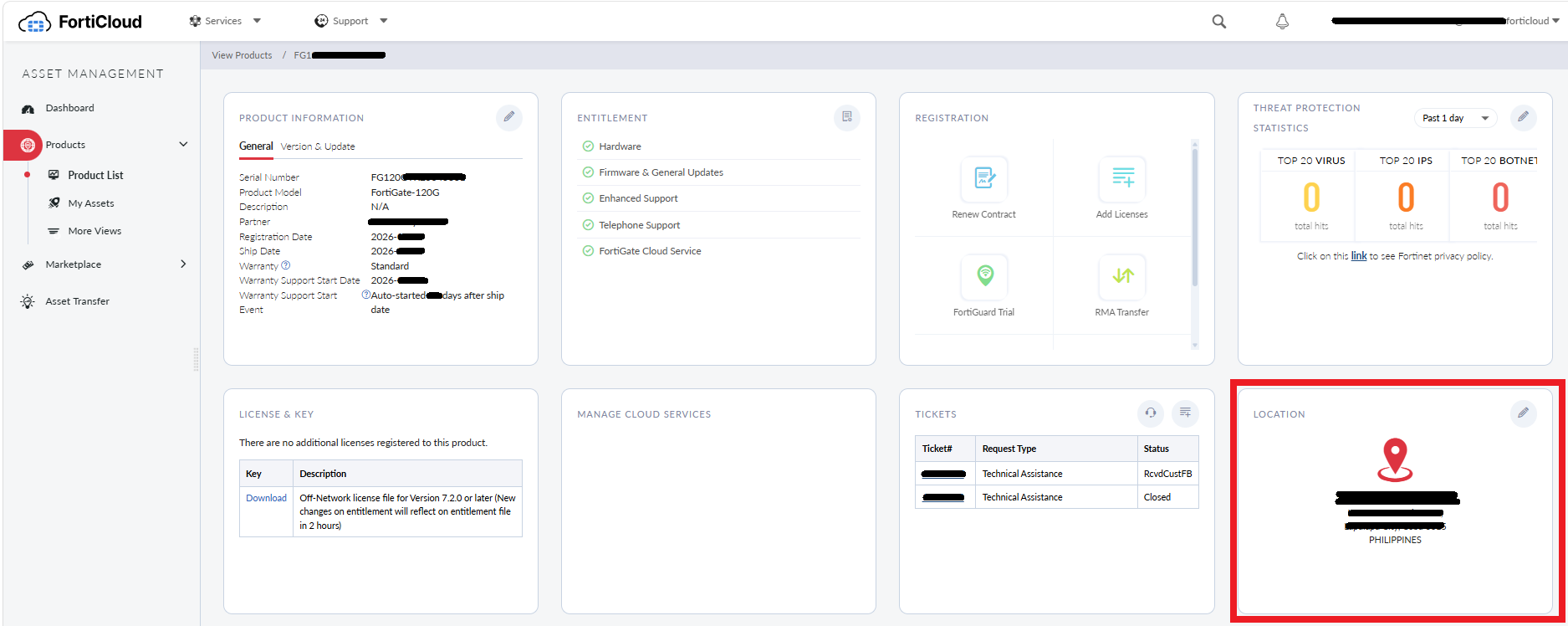Image resolution: width=1568 pixels, height=626 pixels.
Task: Click the Top 20 Virus count
Action: pos(1311,198)
